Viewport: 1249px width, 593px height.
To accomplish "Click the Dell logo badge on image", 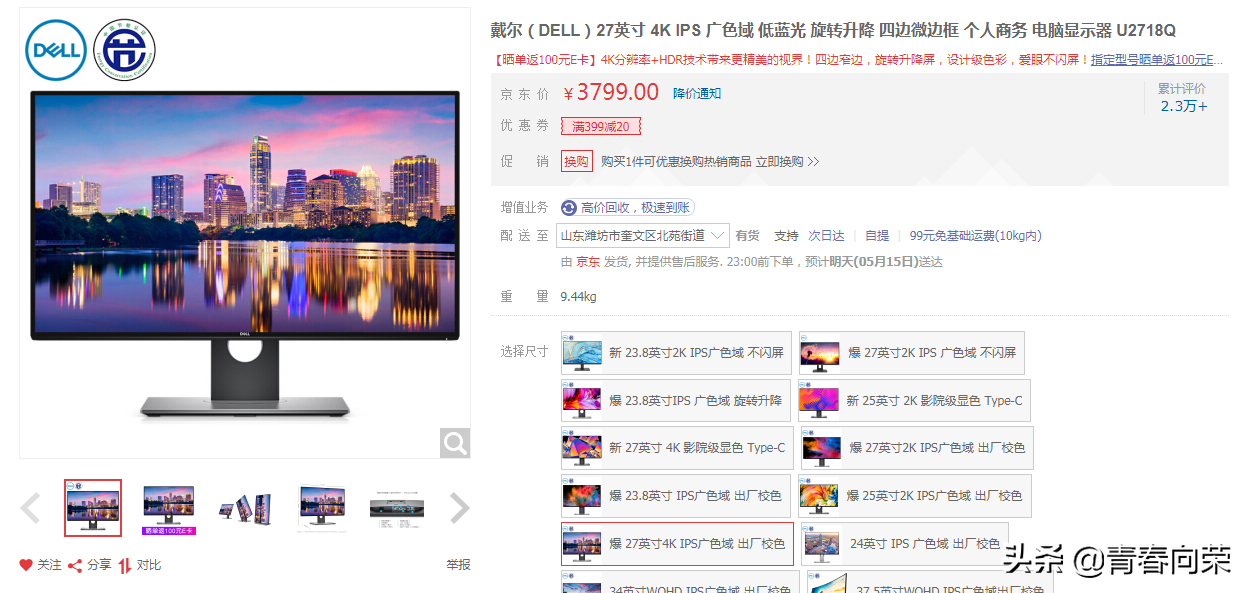I will click(56, 50).
